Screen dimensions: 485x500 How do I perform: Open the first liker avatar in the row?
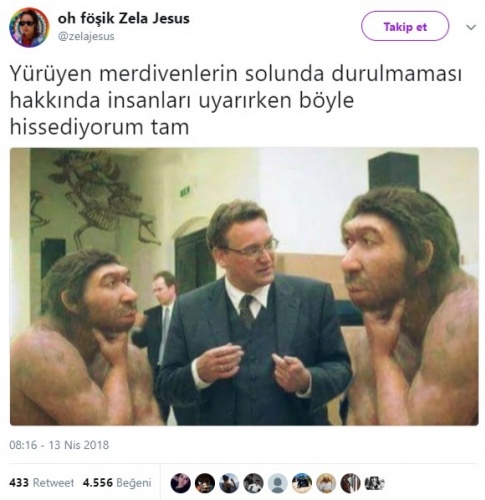coord(180,483)
